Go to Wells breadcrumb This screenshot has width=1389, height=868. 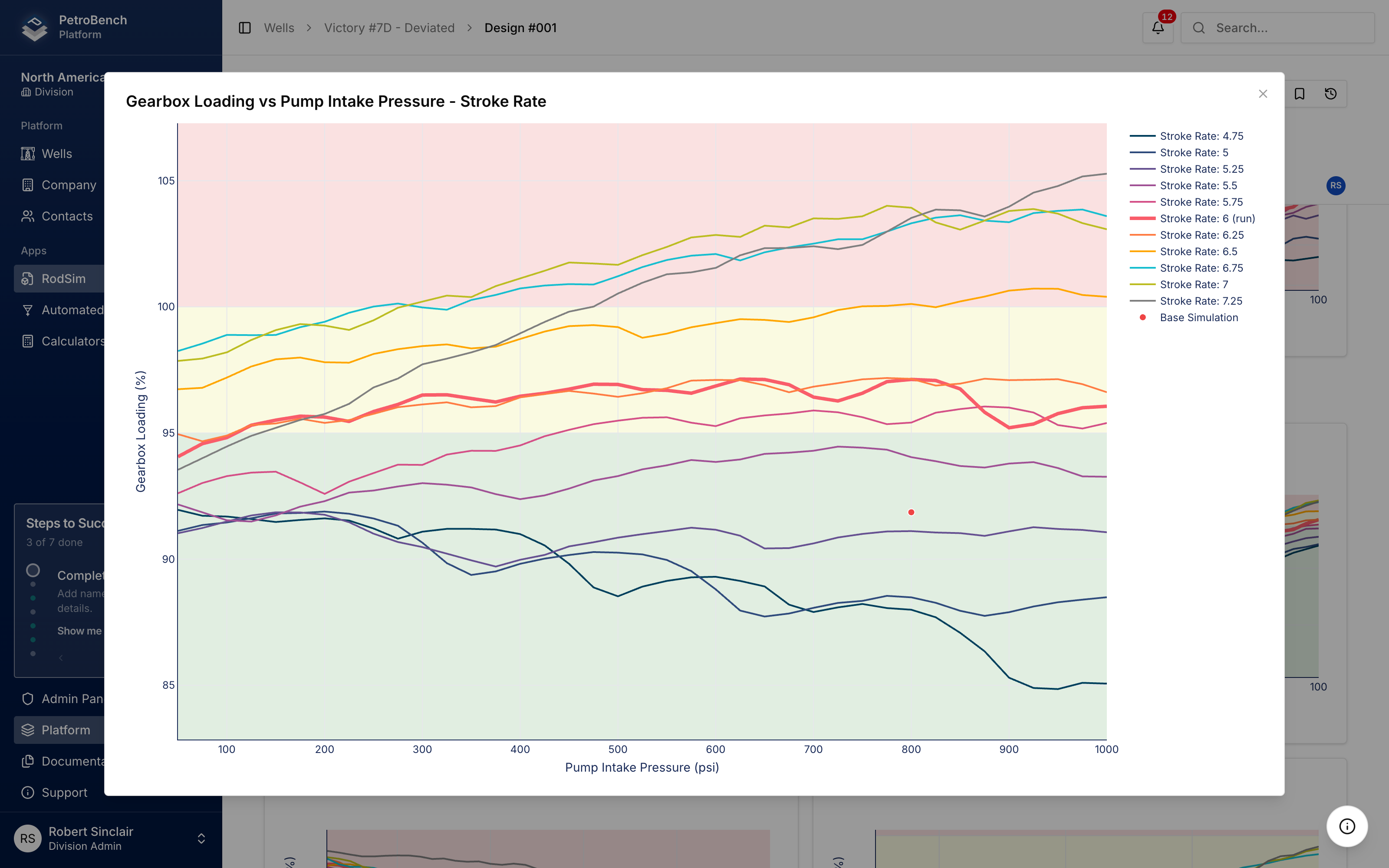tap(279, 27)
